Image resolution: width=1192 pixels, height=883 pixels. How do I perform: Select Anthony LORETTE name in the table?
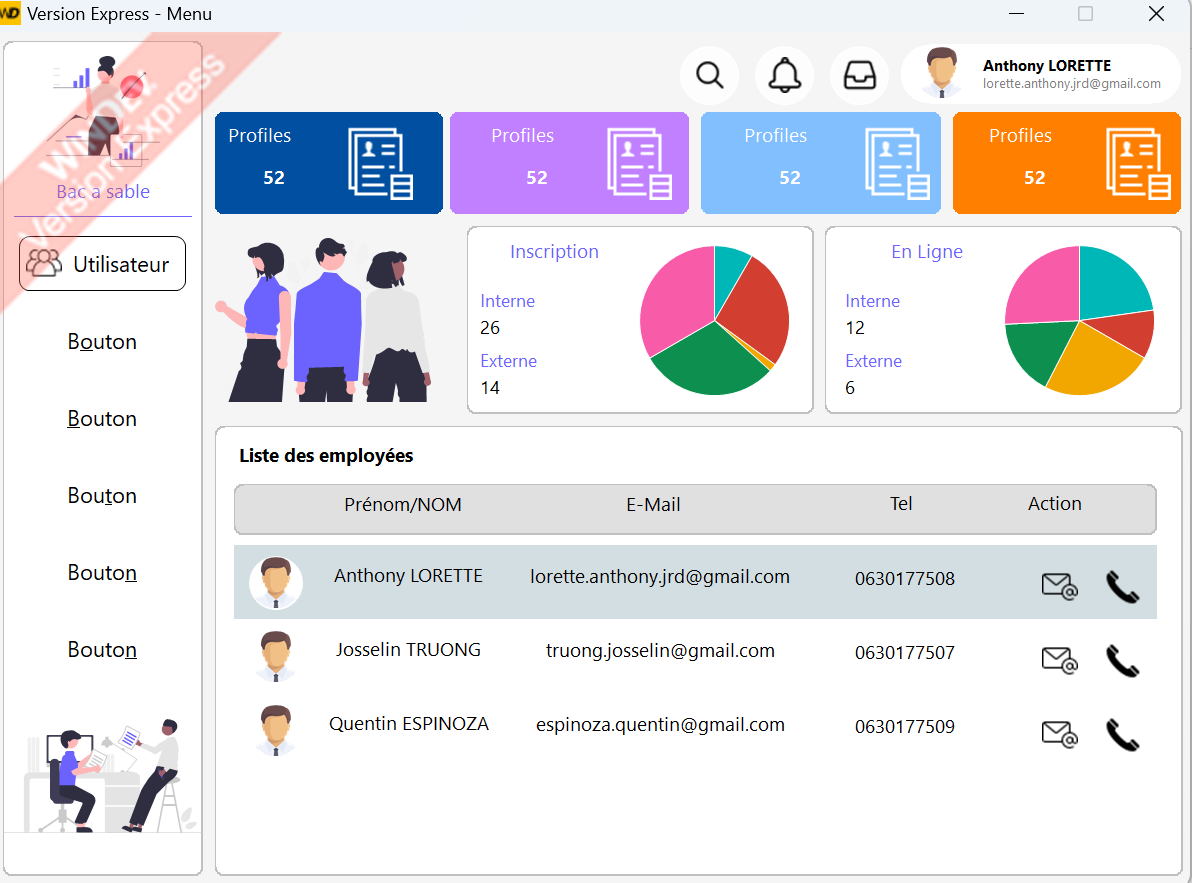tap(408, 576)
